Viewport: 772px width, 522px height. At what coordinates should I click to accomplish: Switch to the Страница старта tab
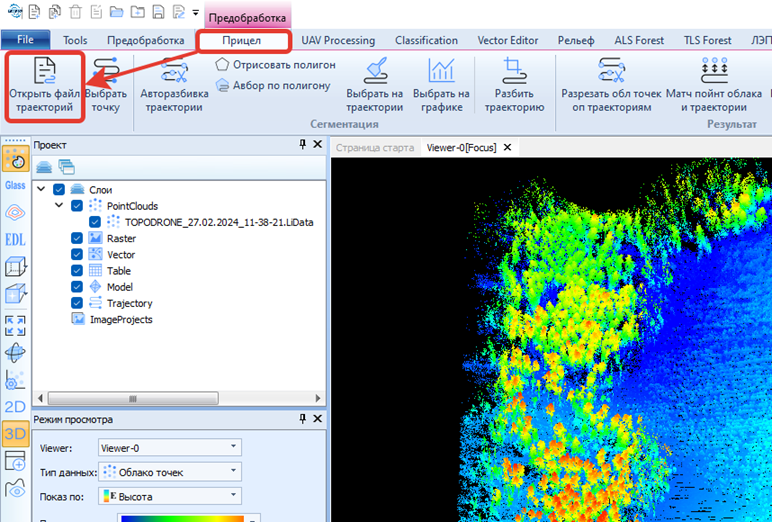[375, 147]
